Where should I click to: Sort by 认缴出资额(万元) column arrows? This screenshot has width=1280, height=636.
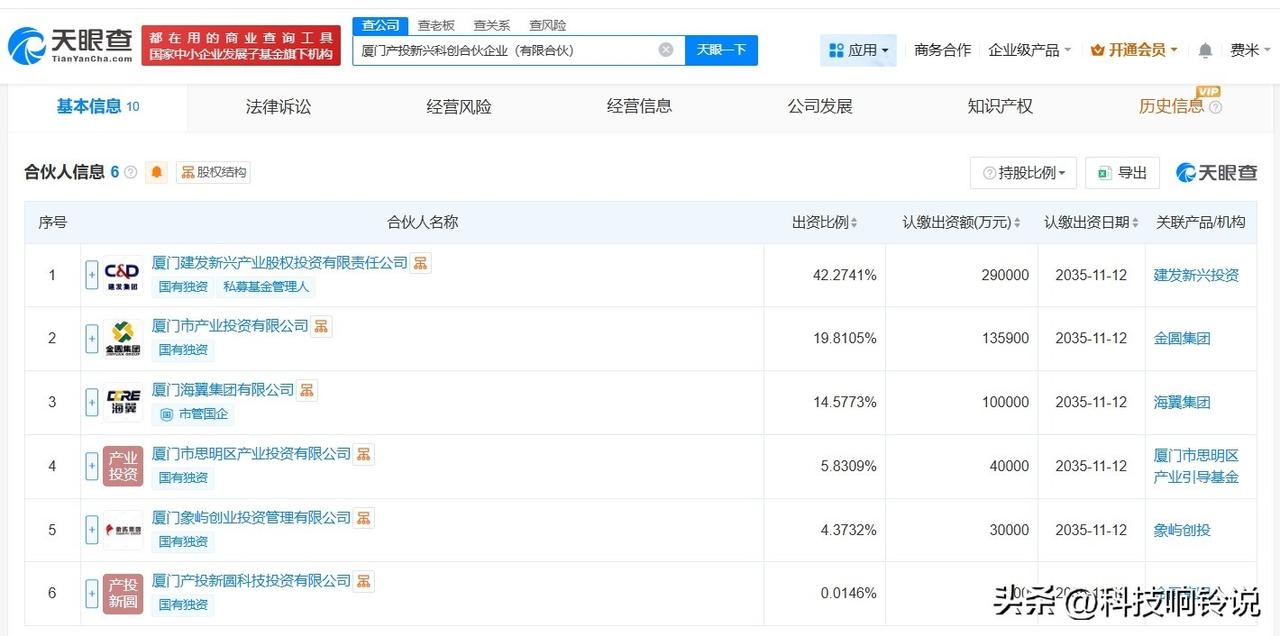pos(1017,223)
